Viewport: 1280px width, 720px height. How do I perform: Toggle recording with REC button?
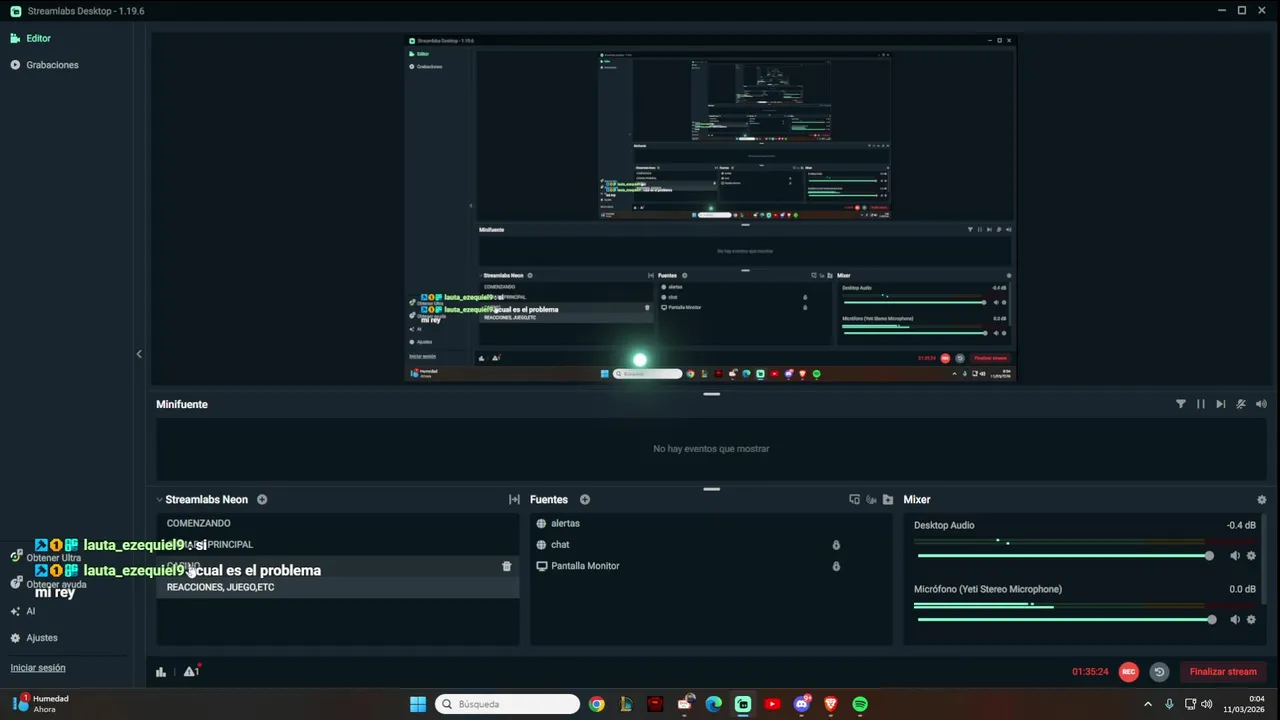tap(1128, 672)
